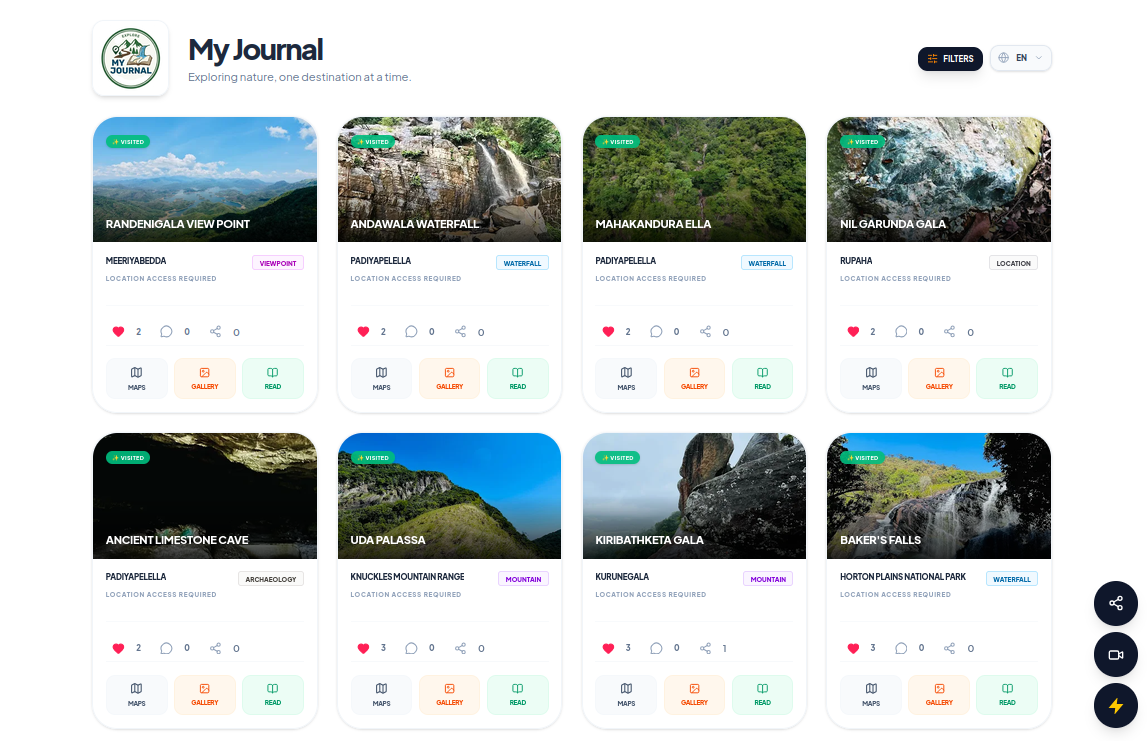Open the Kiribathketa Gala photo
Image resolution: width=1148 pixels, height=741 pixels.
tap(694, 496)
